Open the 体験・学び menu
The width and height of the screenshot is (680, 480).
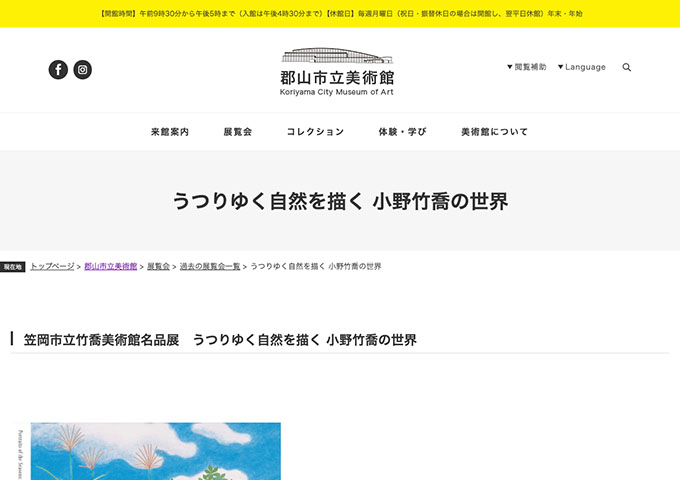(x=402, y=132)
